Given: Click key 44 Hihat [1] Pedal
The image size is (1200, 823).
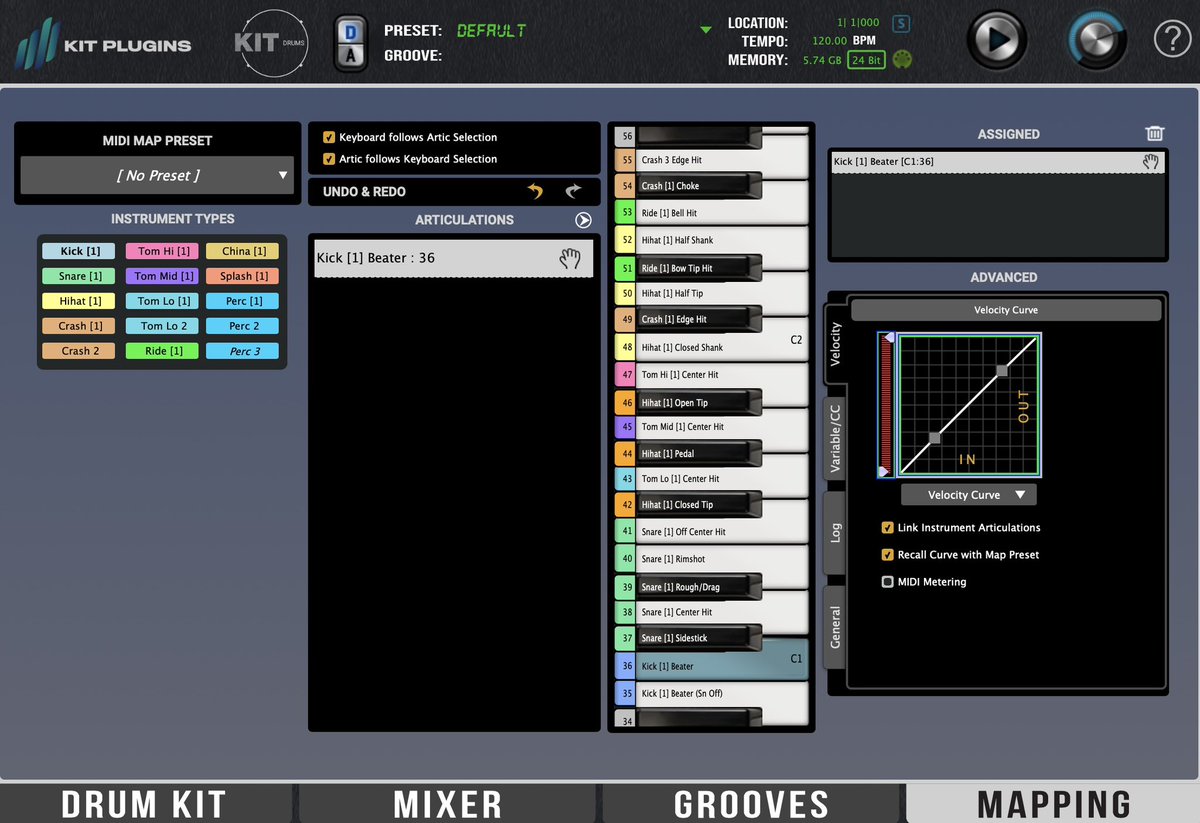Looking at the screenshot, I should [688, 453].
